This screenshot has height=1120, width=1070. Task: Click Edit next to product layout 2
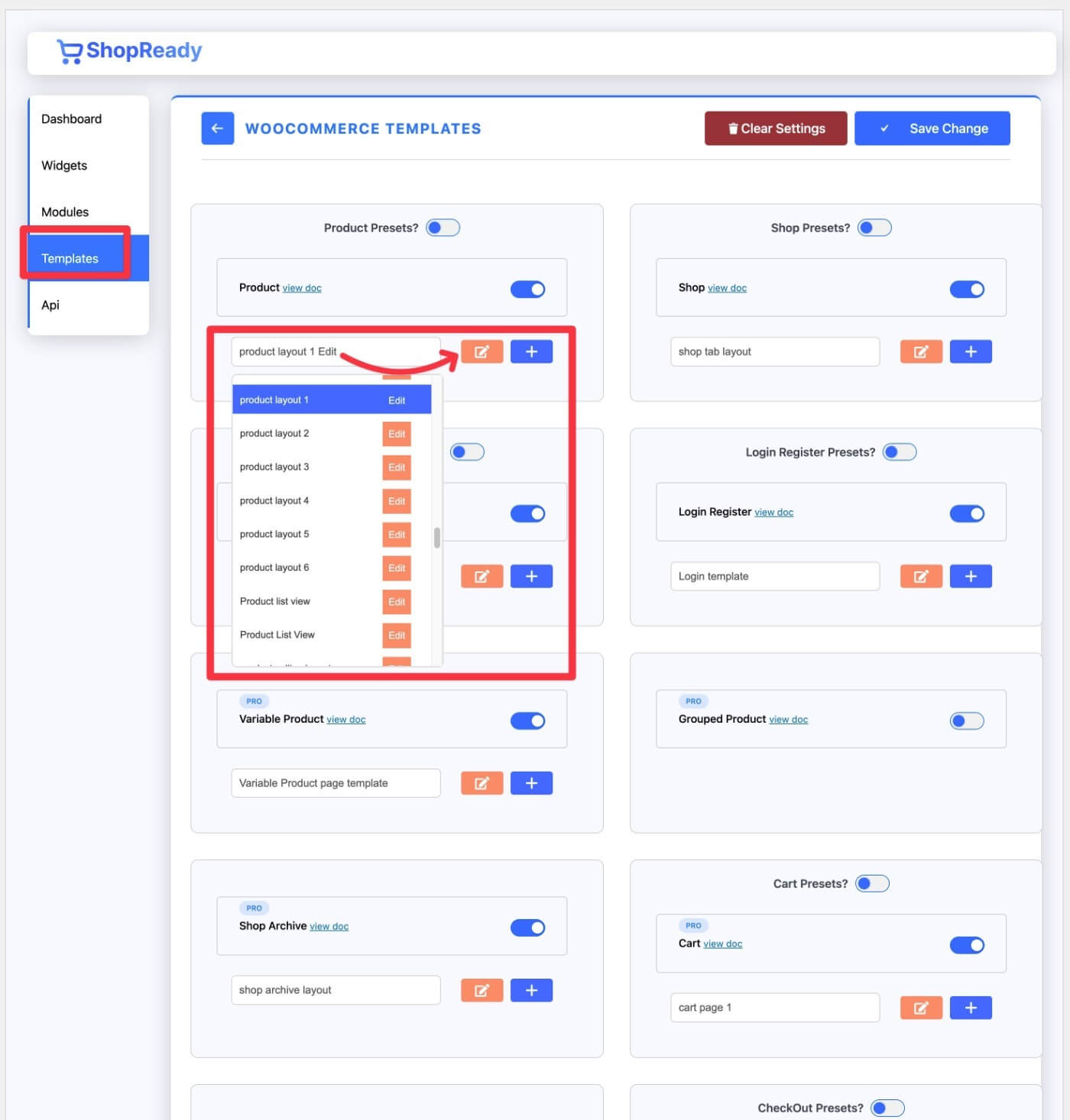(397, 434)
